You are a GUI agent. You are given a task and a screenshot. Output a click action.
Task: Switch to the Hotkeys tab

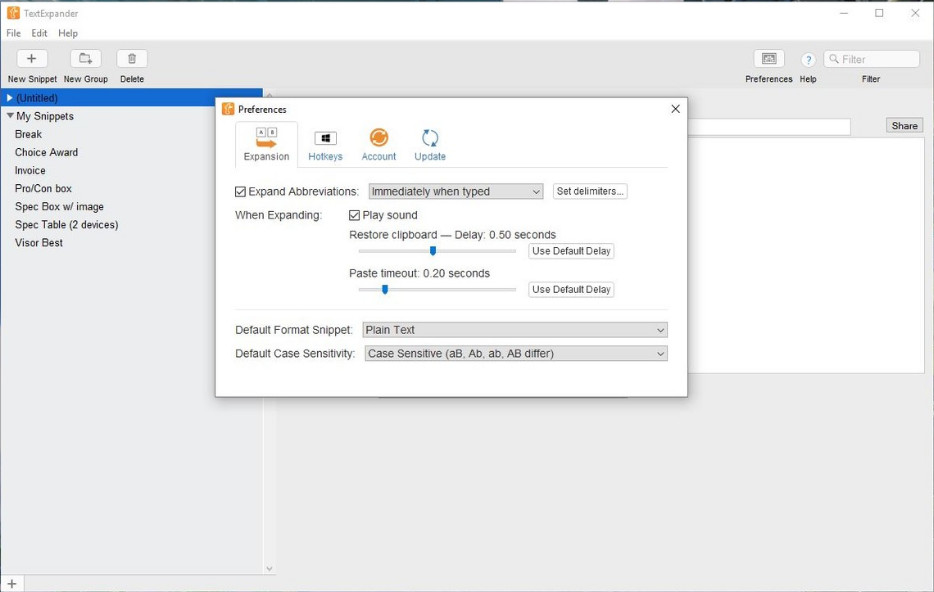pyautogui.click(x=325, y=145)
